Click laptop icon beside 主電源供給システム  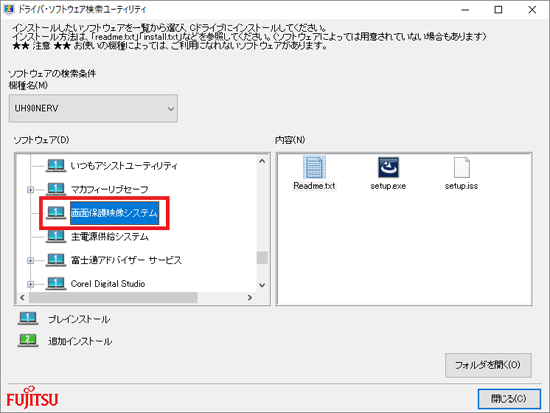pos(56,236)
